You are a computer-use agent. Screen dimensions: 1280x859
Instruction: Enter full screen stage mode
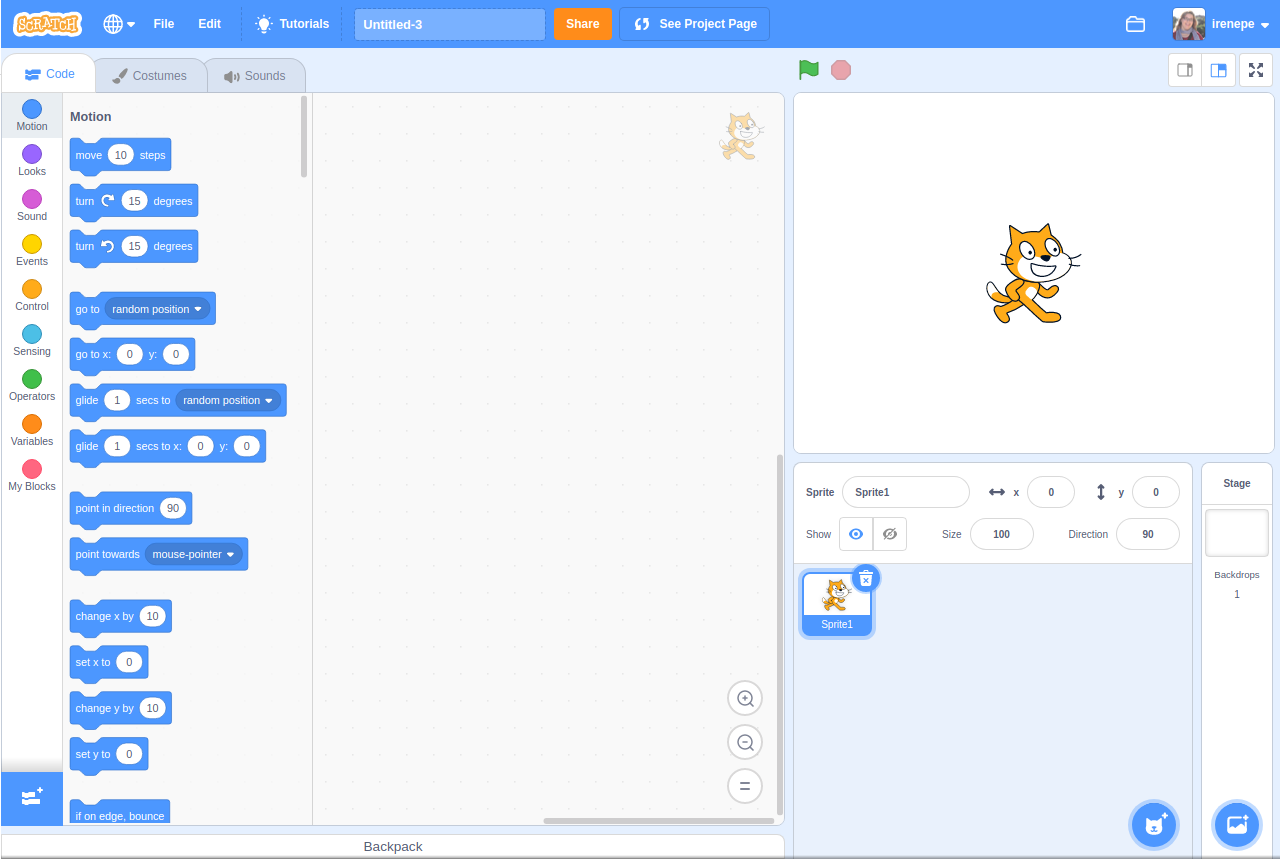(1256, 70)
